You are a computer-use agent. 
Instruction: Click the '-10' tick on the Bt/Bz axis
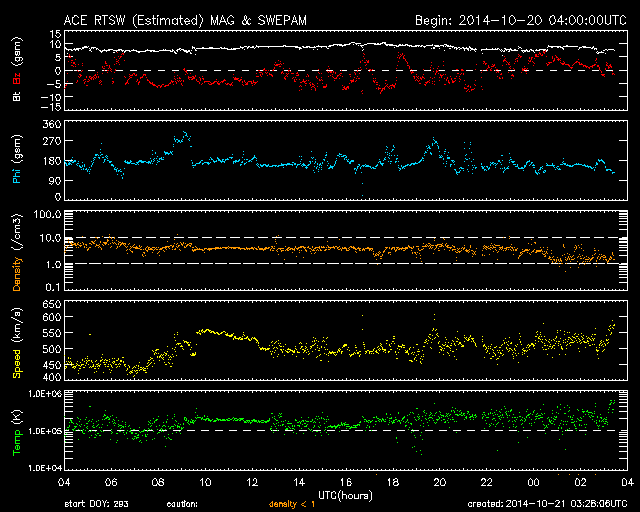tap(51, 97)
